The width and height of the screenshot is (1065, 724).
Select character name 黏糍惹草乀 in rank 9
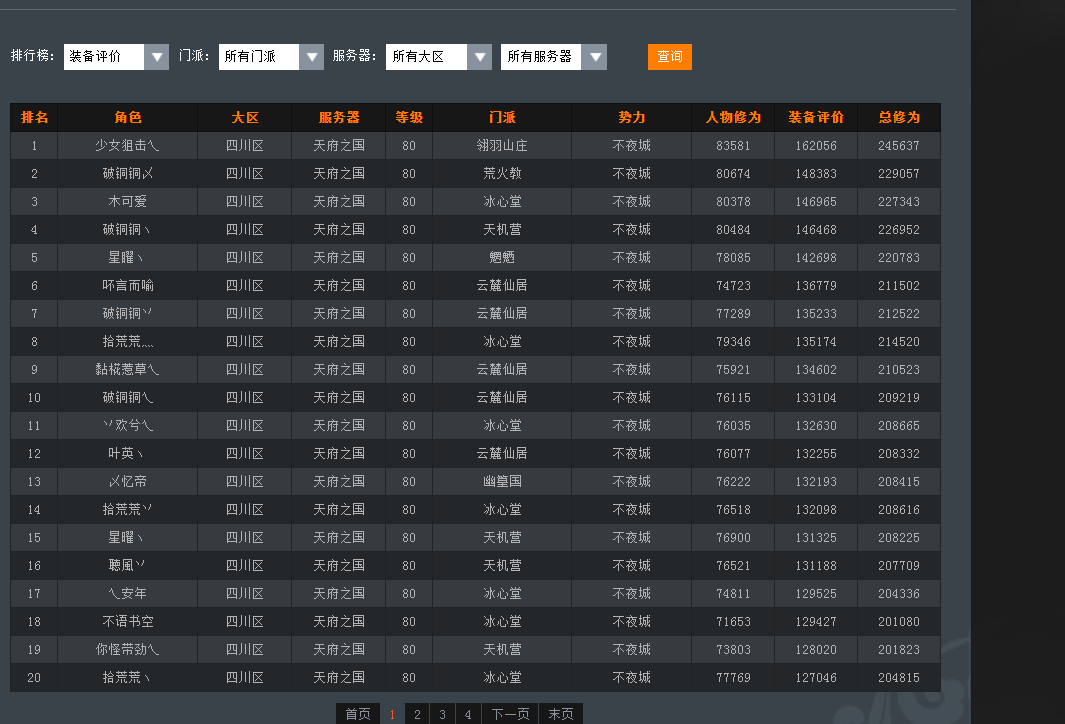point(128,369)
